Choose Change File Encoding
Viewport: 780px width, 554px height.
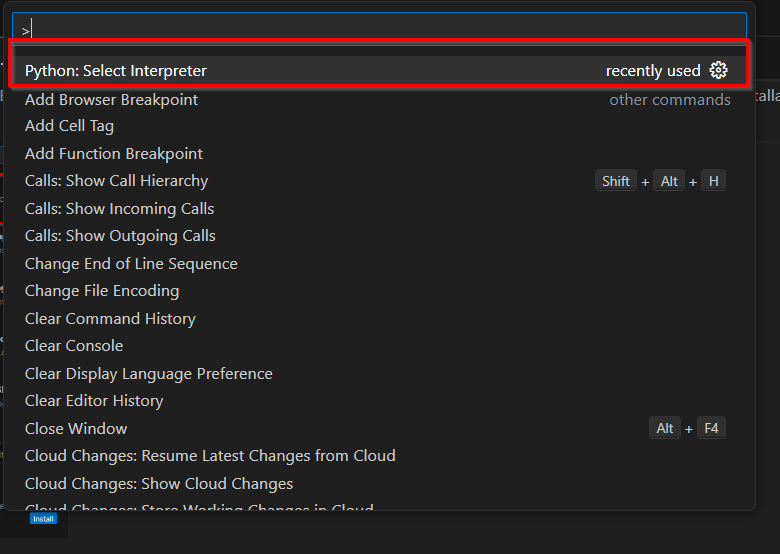pos(379,291)
